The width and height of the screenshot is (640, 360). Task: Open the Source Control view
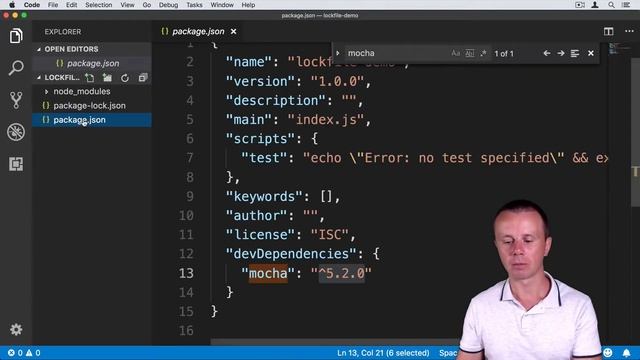click(16, 100)
